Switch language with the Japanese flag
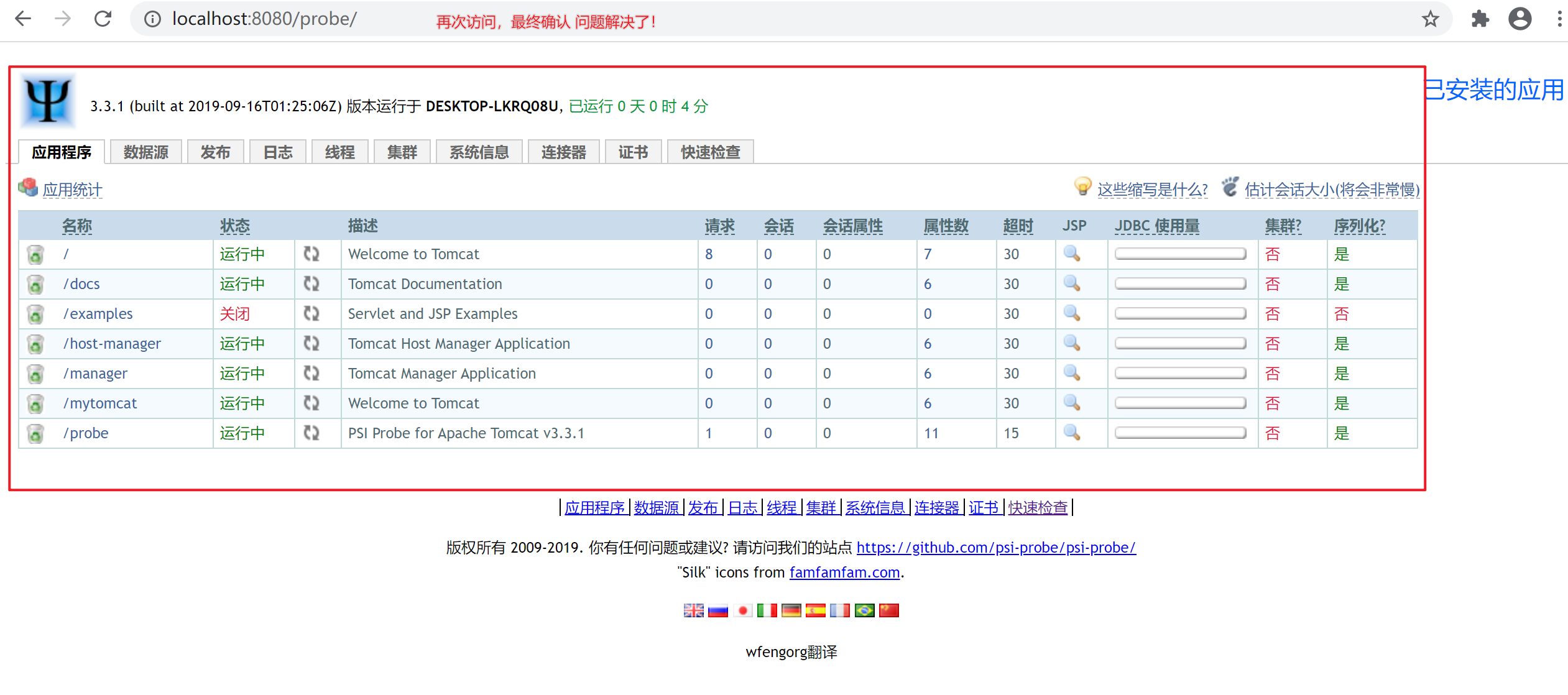The width and height of the screenshot is (1568, 695). pyautogui.click(x=742, y=610)
